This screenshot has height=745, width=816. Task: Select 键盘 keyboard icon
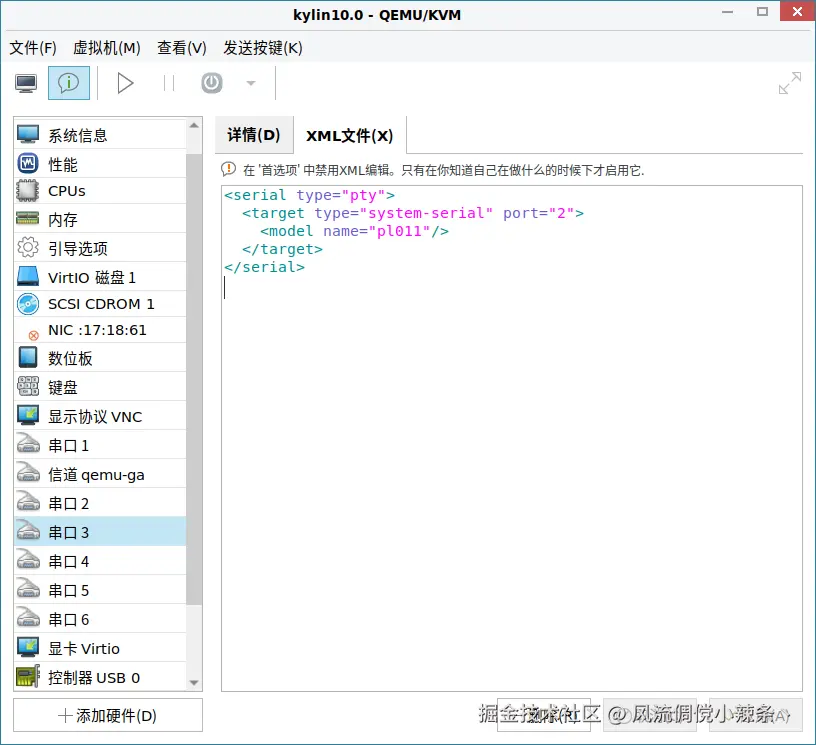28,386
